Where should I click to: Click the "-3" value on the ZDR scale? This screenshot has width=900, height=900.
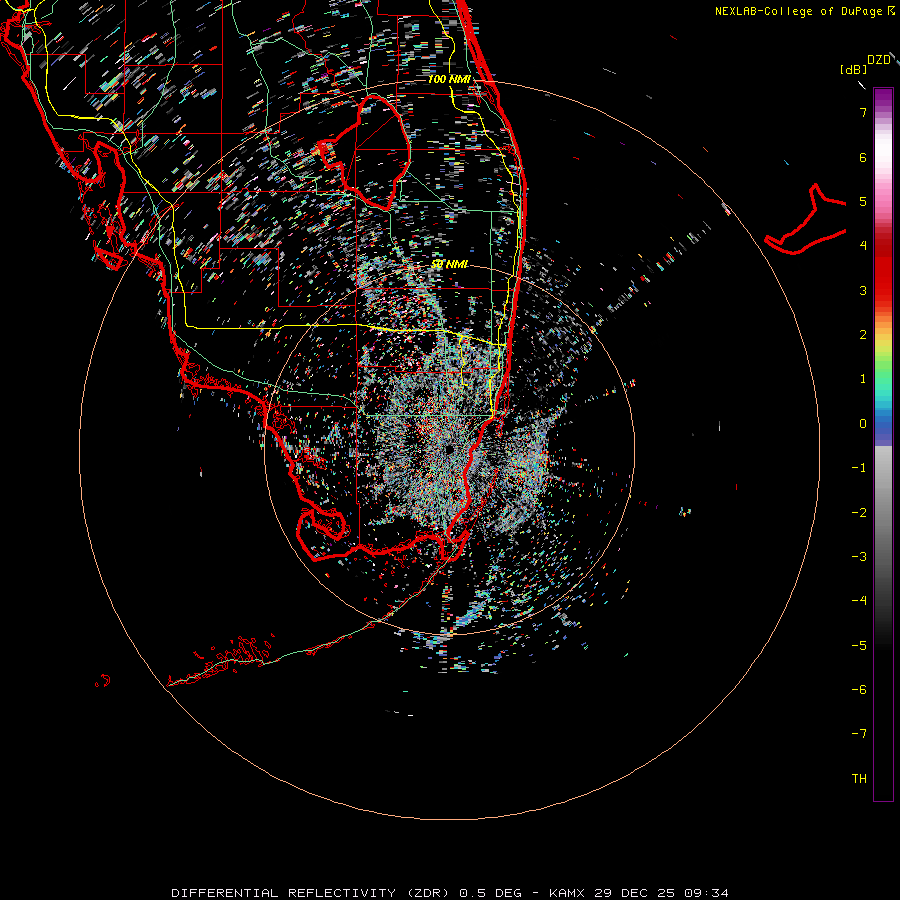coord(859,557)
